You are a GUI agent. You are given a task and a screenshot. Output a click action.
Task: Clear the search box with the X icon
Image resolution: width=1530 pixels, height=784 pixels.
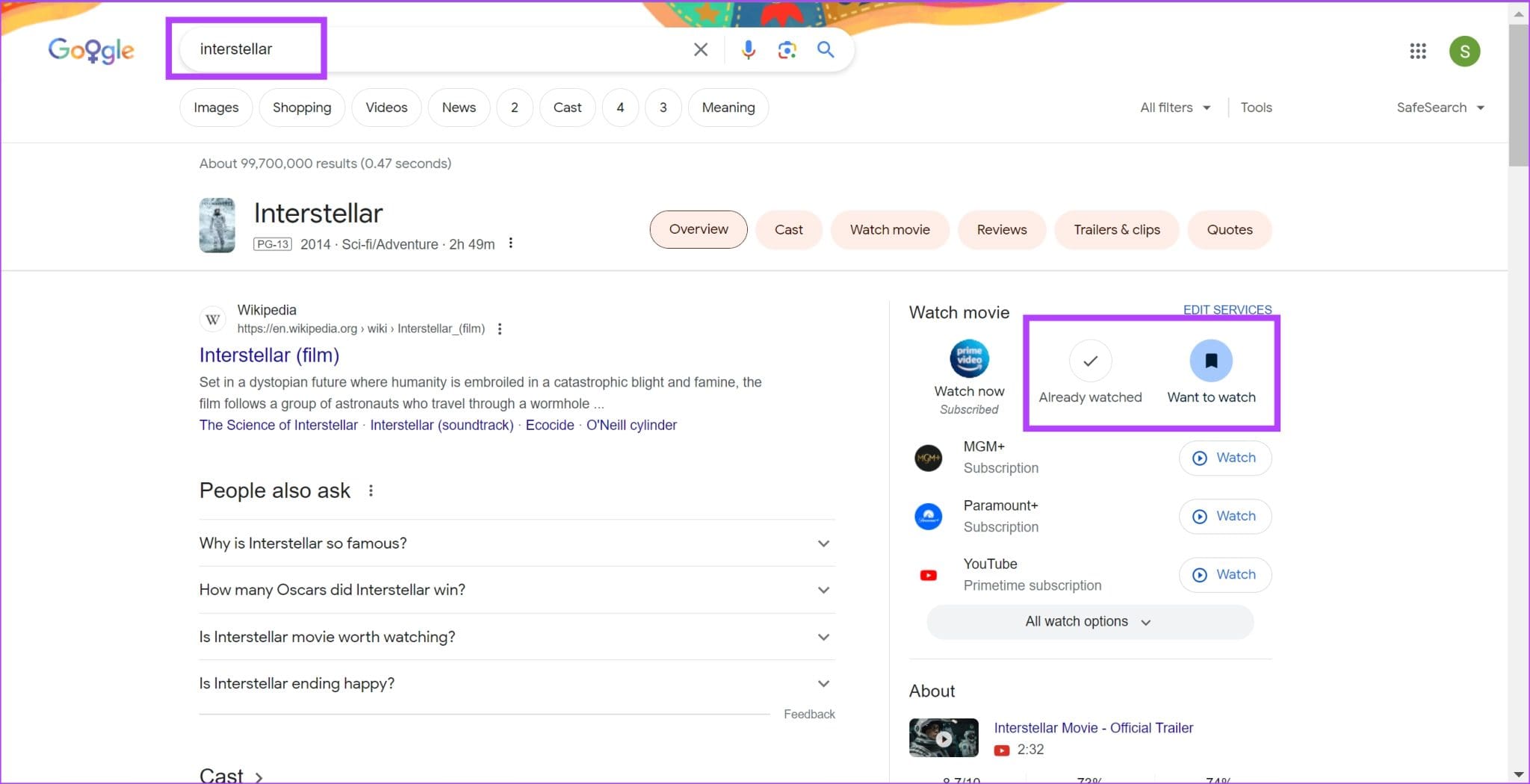700,49
